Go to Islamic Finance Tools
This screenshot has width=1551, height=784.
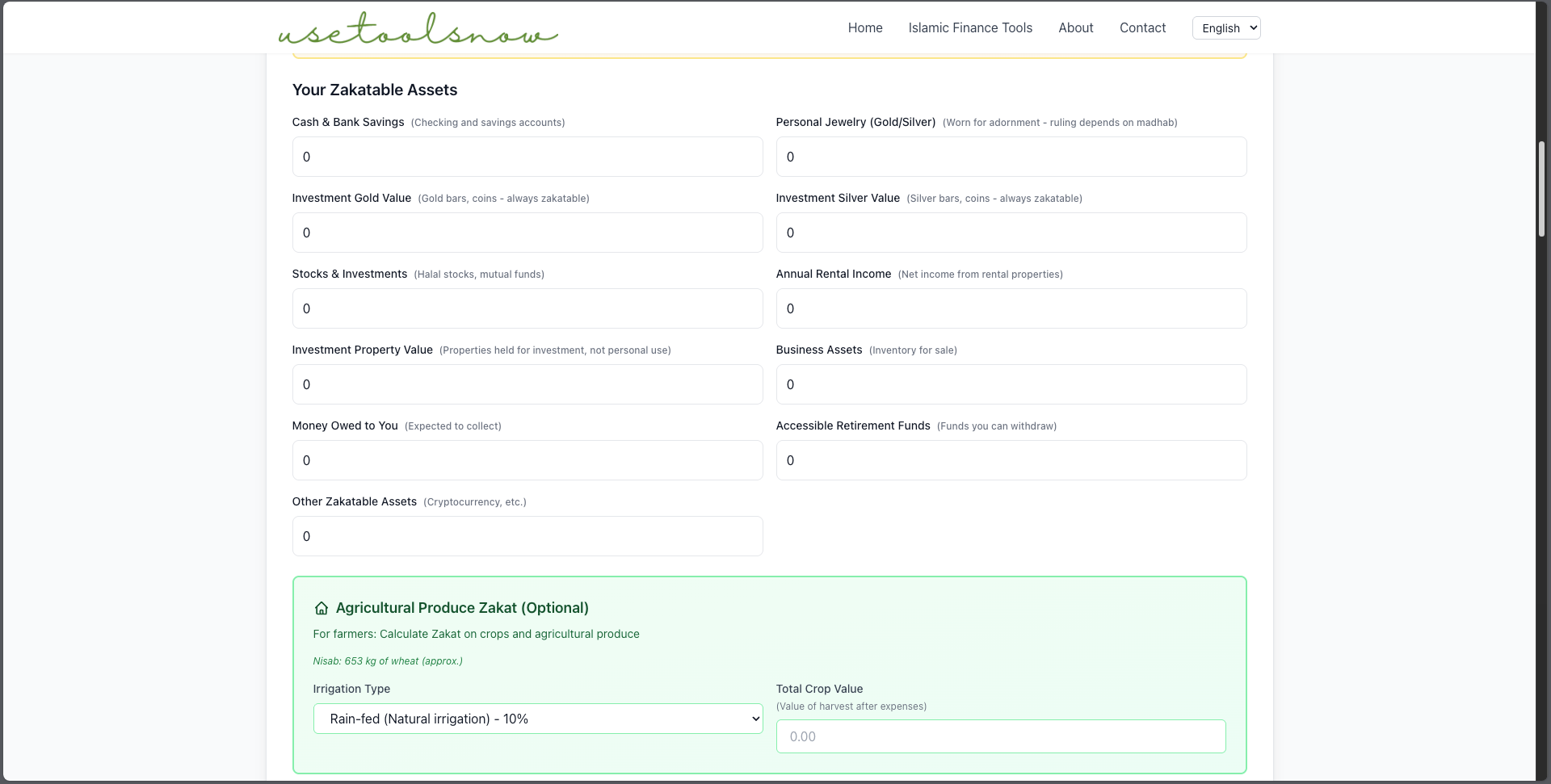coord(969,28)
